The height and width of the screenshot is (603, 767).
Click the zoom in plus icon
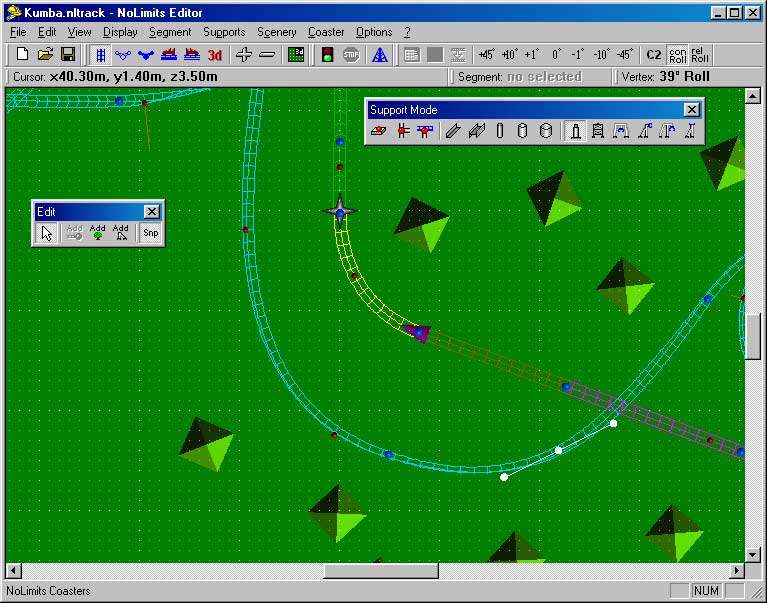click(243, 55)
